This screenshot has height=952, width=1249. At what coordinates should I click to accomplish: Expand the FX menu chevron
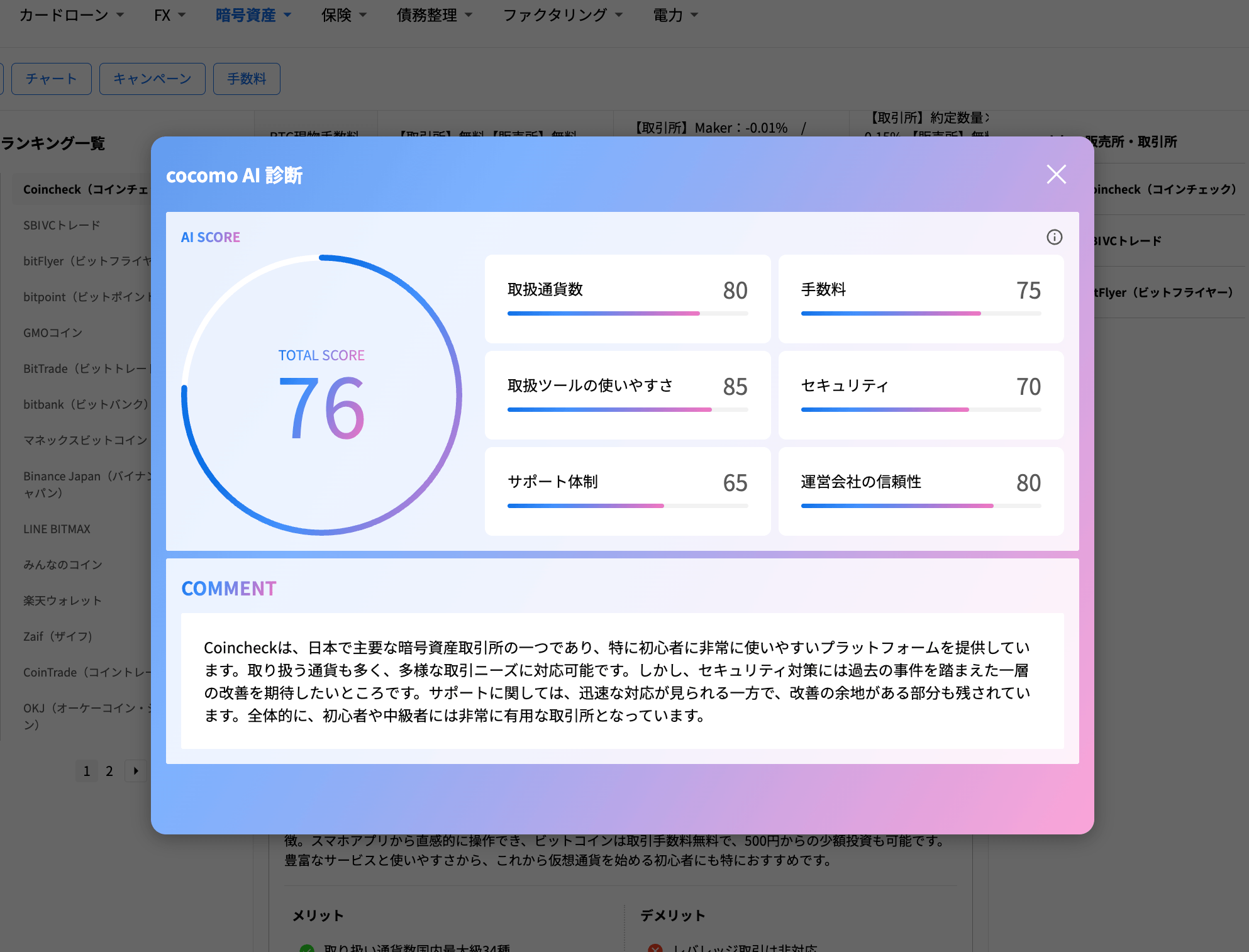coord(181,14)
